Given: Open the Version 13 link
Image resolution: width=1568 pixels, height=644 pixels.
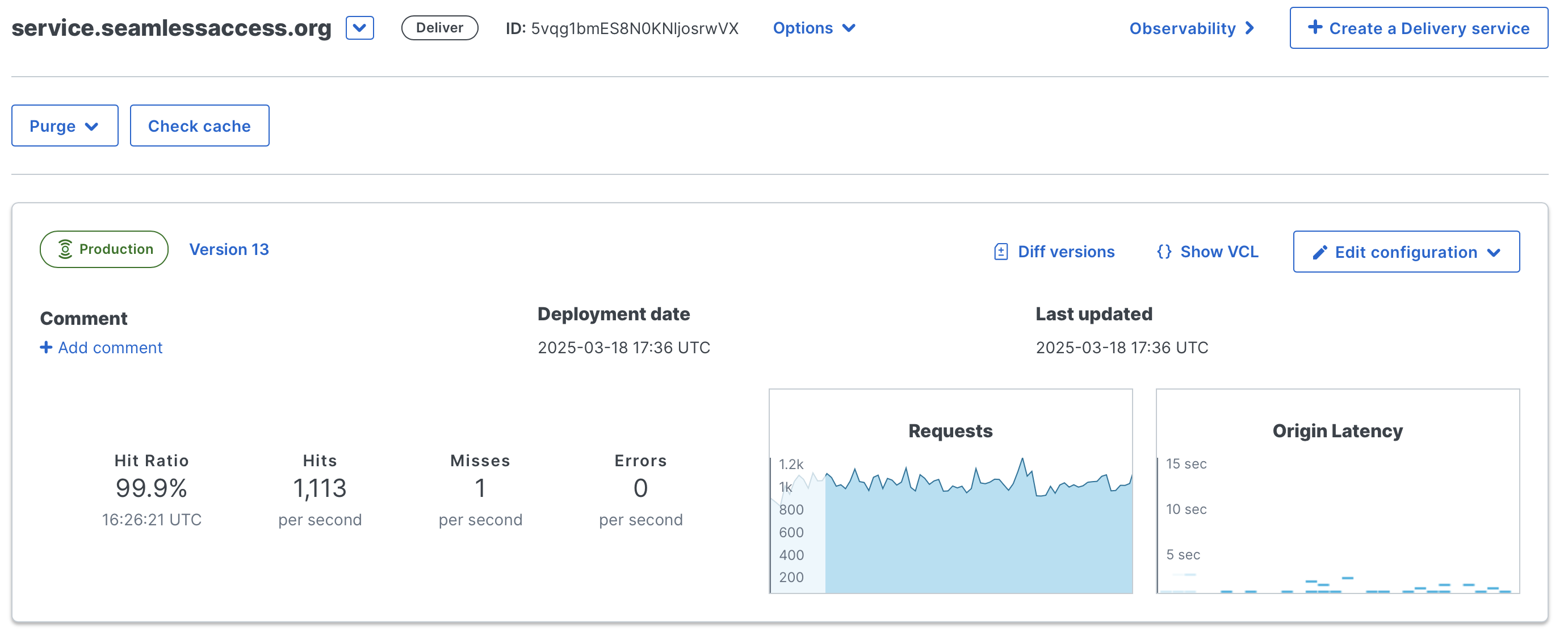Looking at the screenshot, I should 229,249.
